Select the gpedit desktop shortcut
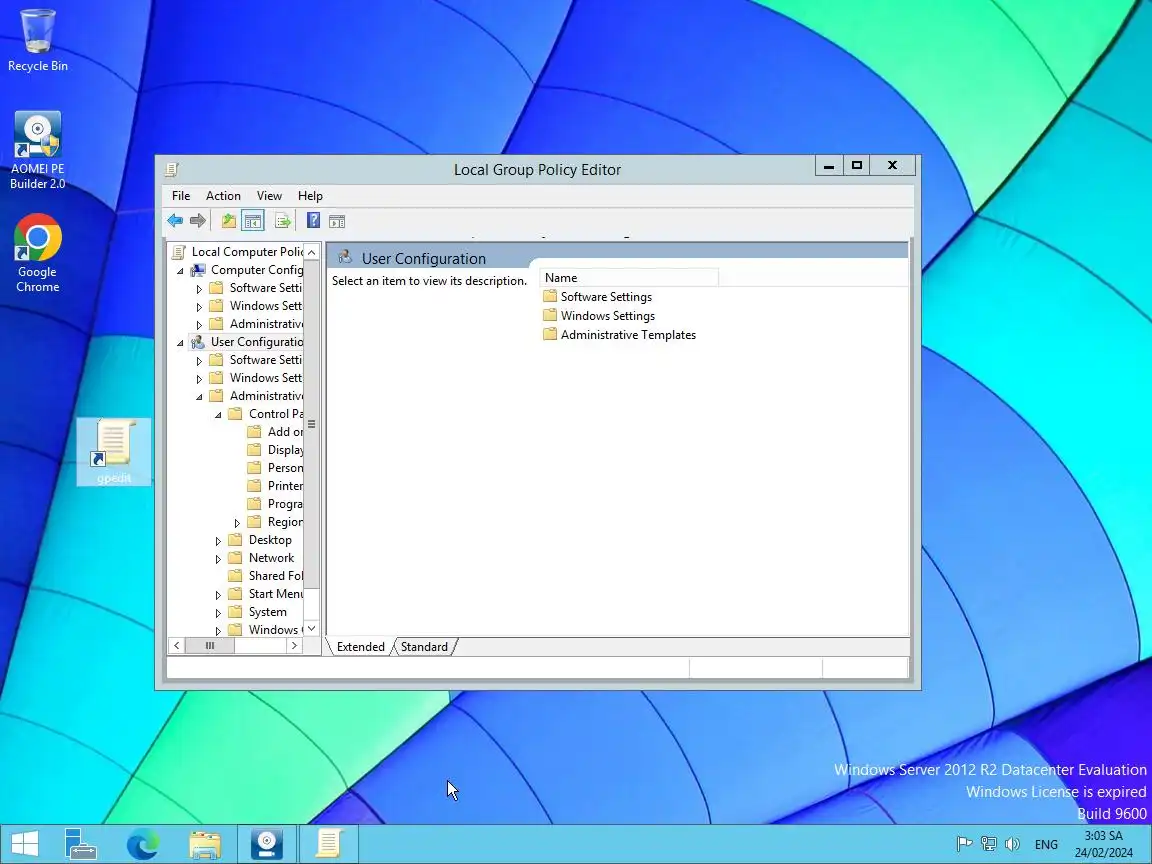Image resolution: width=1152 pixels, height=864 pixels. click(x=114, y=452)
